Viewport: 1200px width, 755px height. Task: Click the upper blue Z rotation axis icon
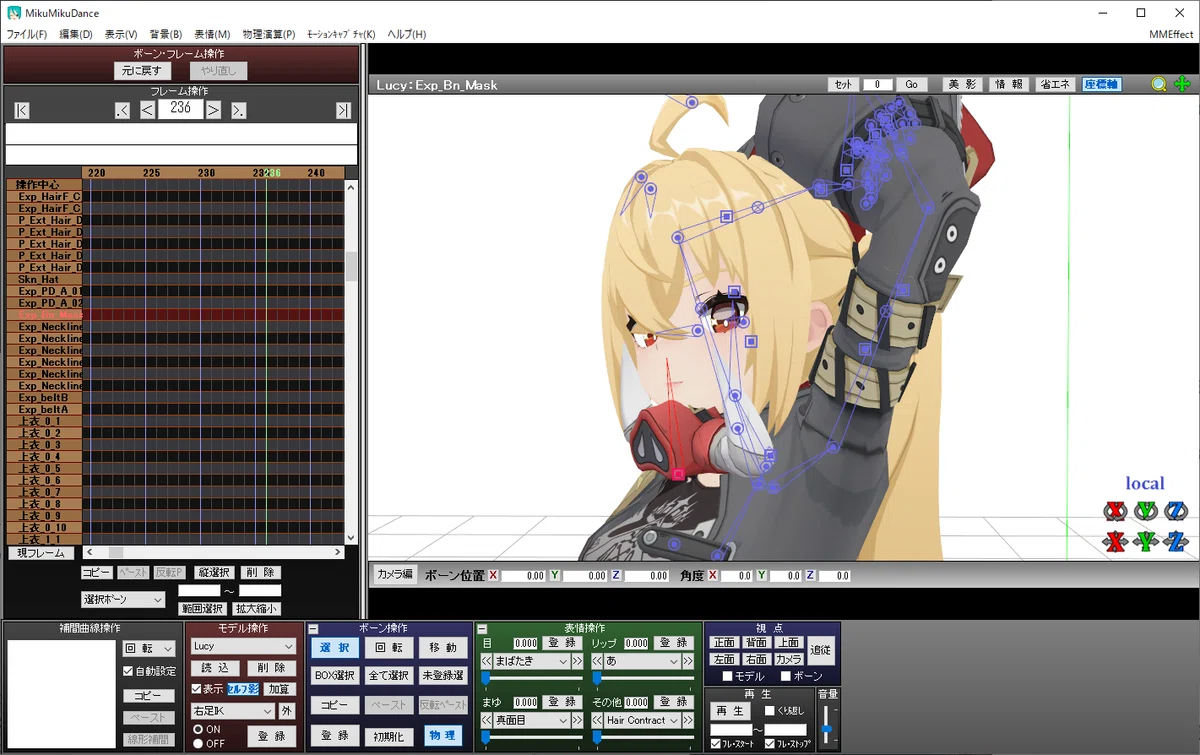[x=1176, y=511]
